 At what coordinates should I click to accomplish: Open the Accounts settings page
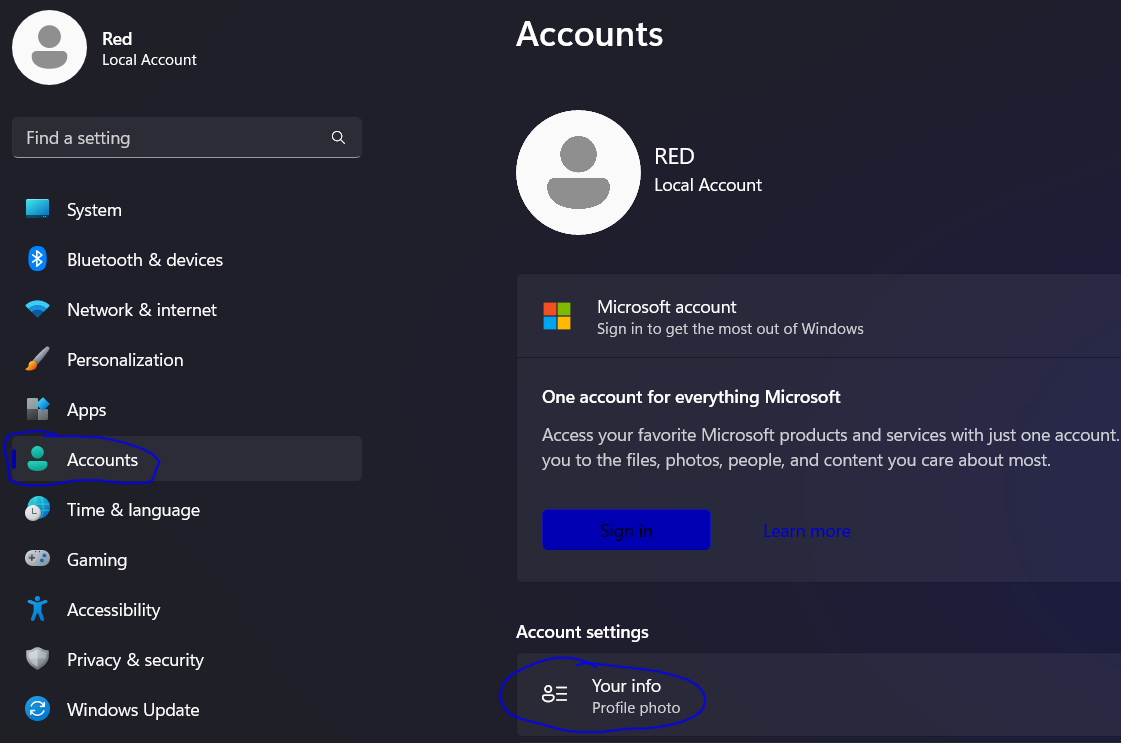pyautogui.click(x=102, y=460)
